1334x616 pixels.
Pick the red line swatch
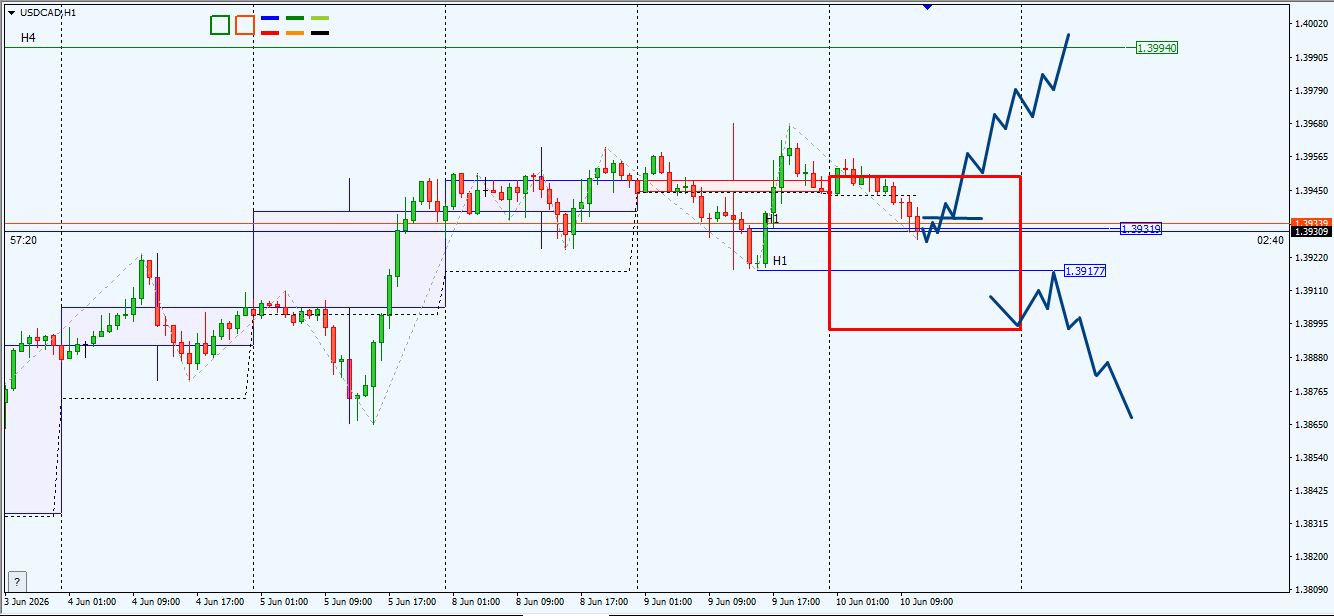[270, 33]
